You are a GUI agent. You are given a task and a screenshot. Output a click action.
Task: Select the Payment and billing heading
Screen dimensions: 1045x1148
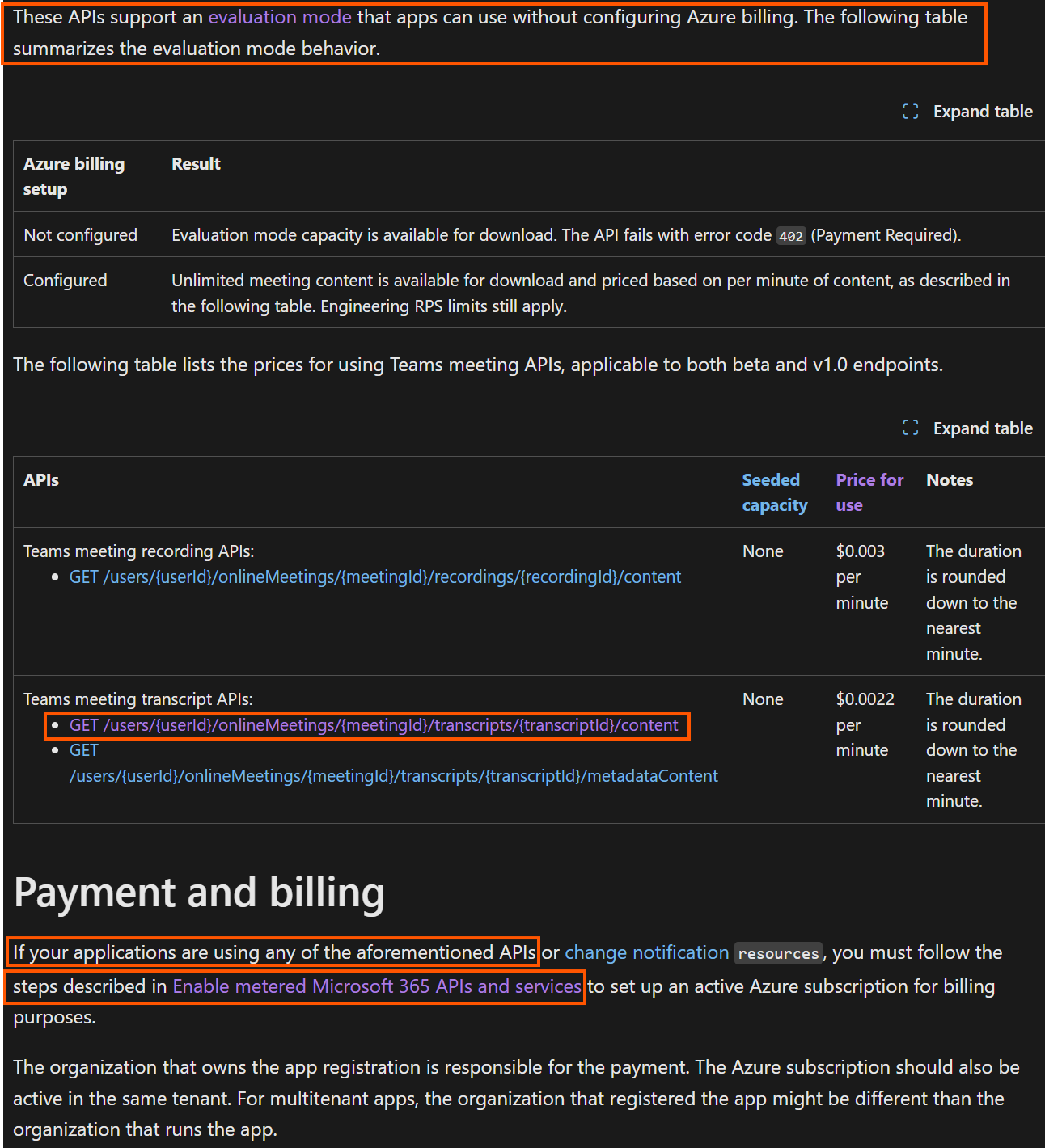[199, 893]
